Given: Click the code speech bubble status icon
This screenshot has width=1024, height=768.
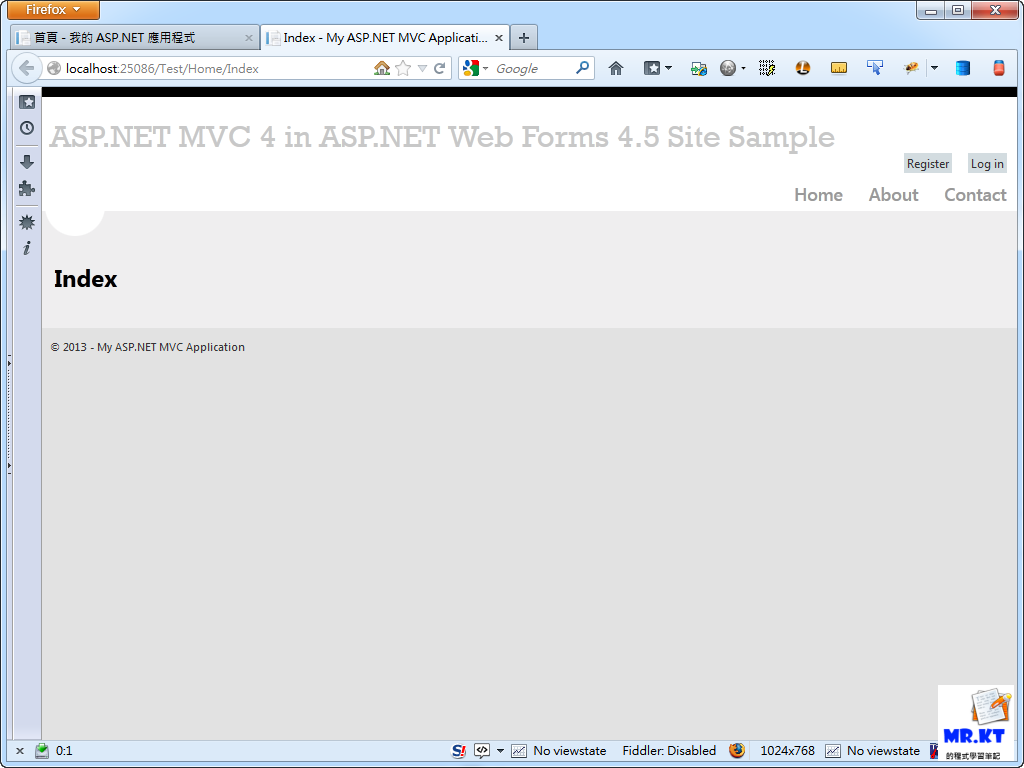Looking at the screenshot, I should pos(482,751).
